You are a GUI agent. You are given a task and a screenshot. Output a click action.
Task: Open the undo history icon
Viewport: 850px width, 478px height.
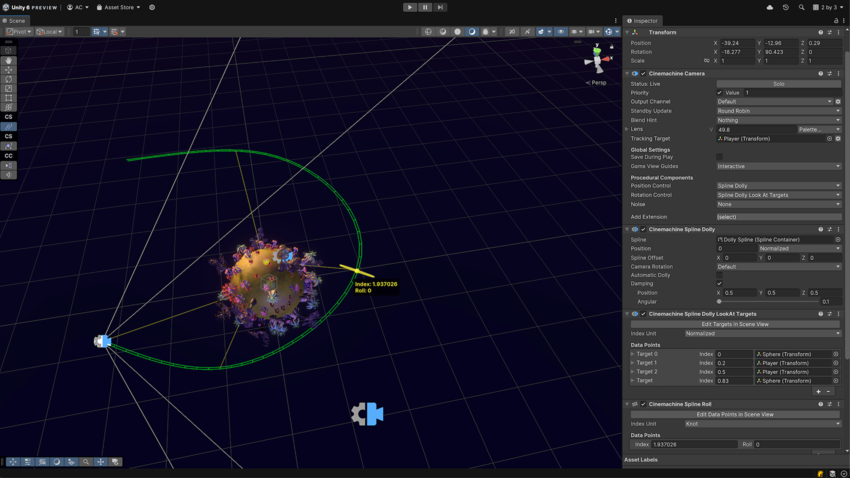[785, 7]
